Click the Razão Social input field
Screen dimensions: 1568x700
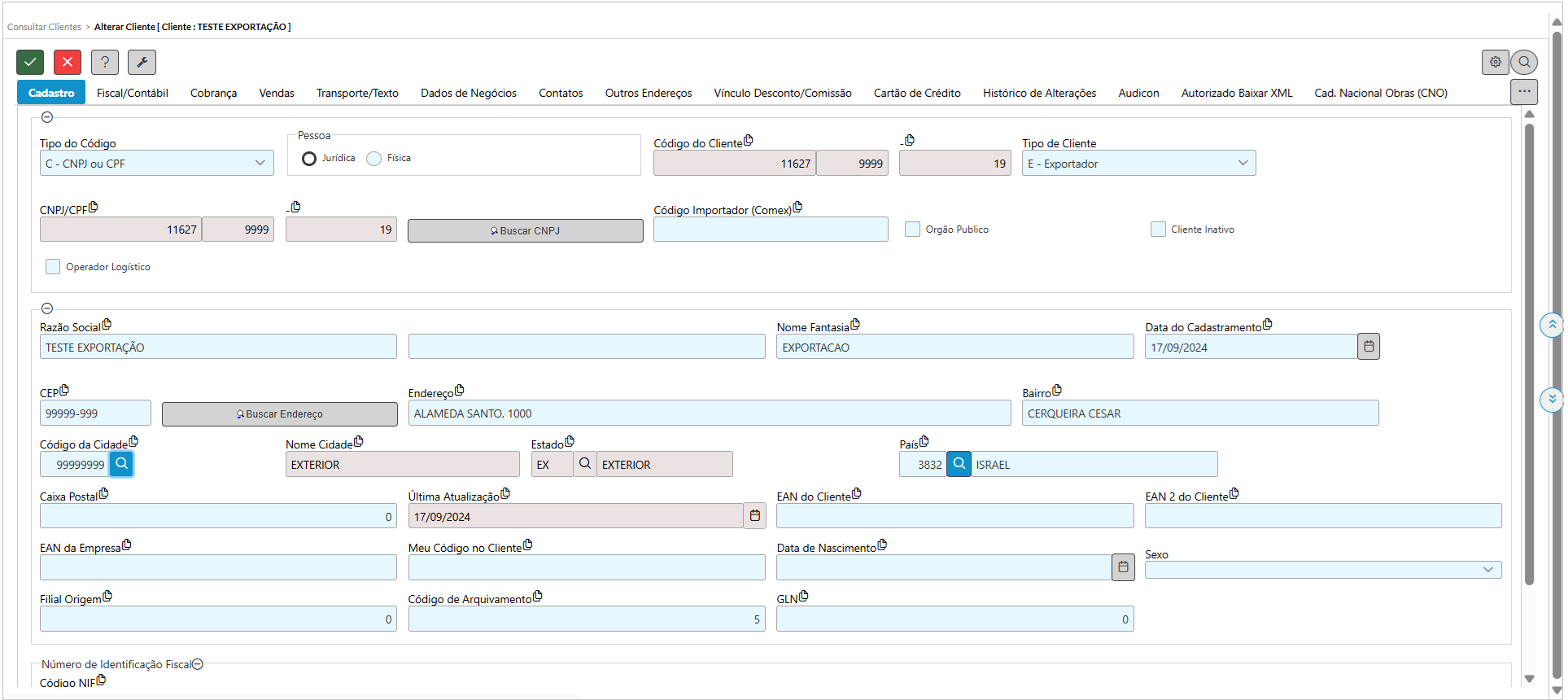tap(218, 348)
